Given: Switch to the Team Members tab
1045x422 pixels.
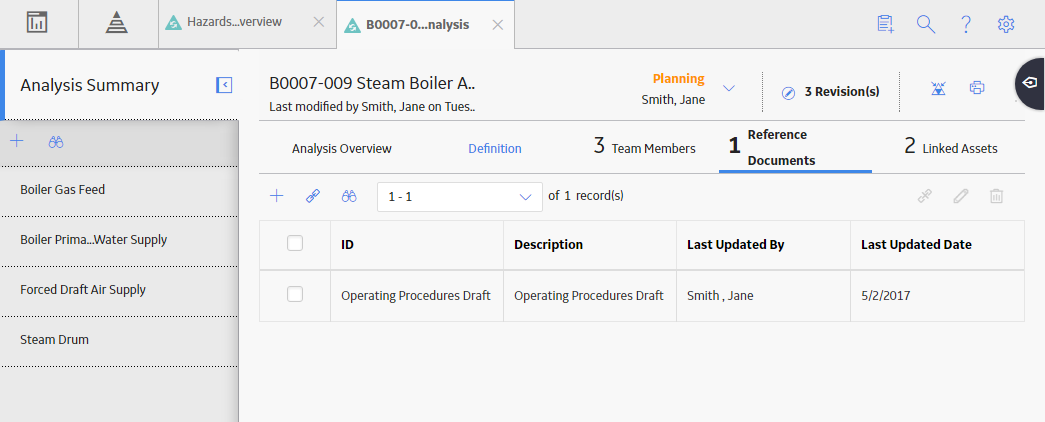Looking at the screenshot, I should 644,147.
